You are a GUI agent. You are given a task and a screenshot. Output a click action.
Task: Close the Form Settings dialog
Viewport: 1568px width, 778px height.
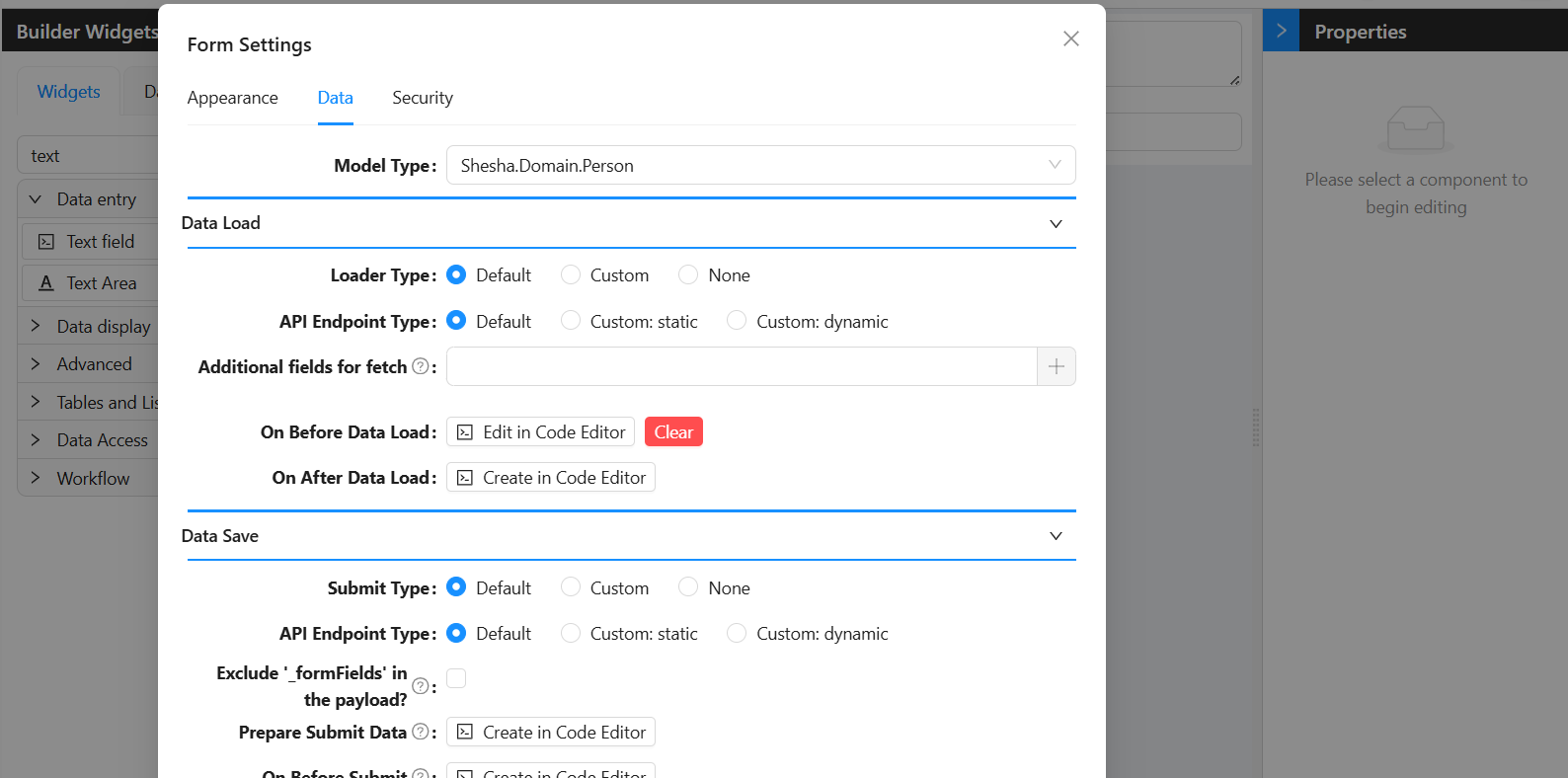[x=1070, y=39]
